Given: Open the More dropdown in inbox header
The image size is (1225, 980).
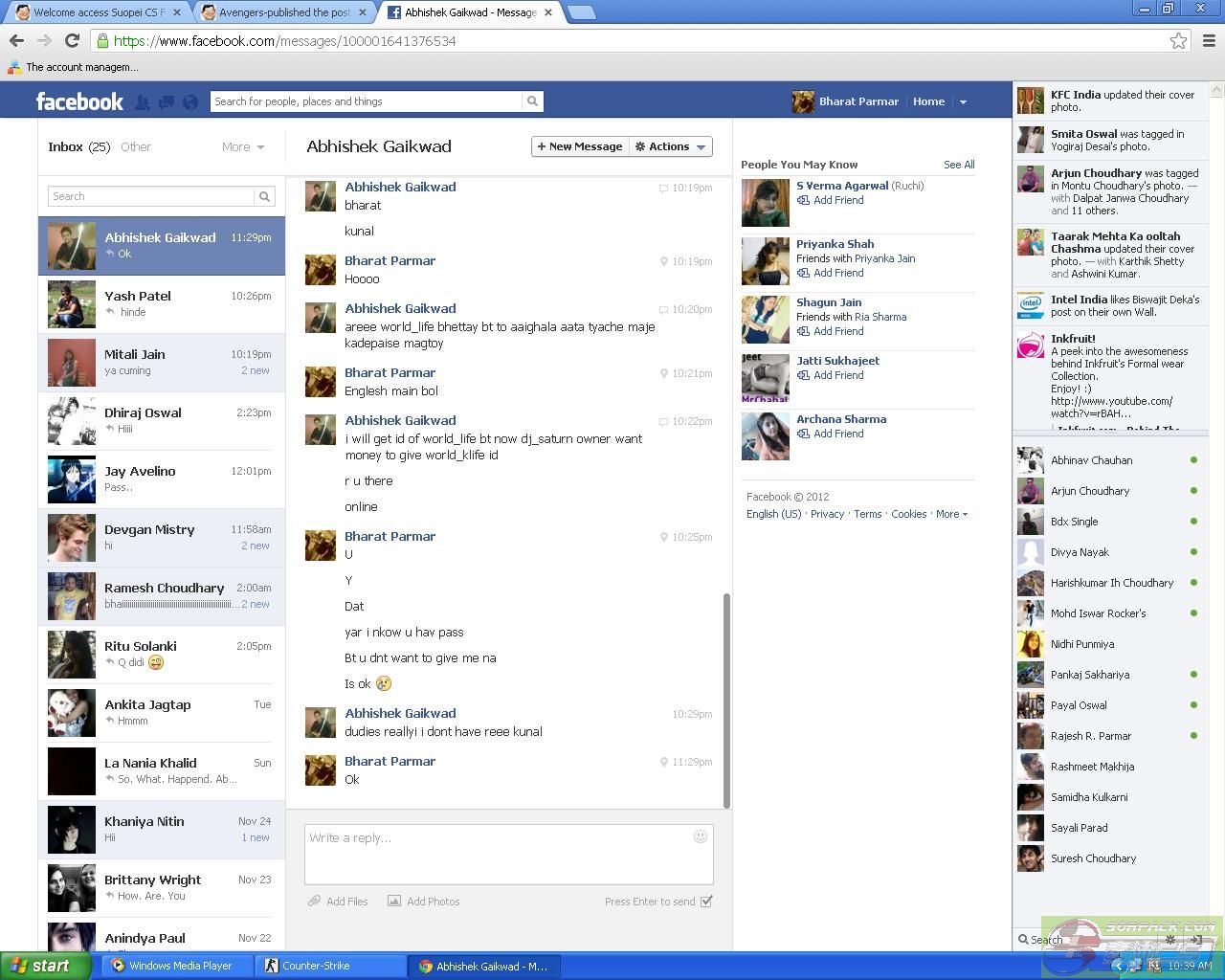Looking at the screenshot, I should pyautogui.click(x=243, y=147).
